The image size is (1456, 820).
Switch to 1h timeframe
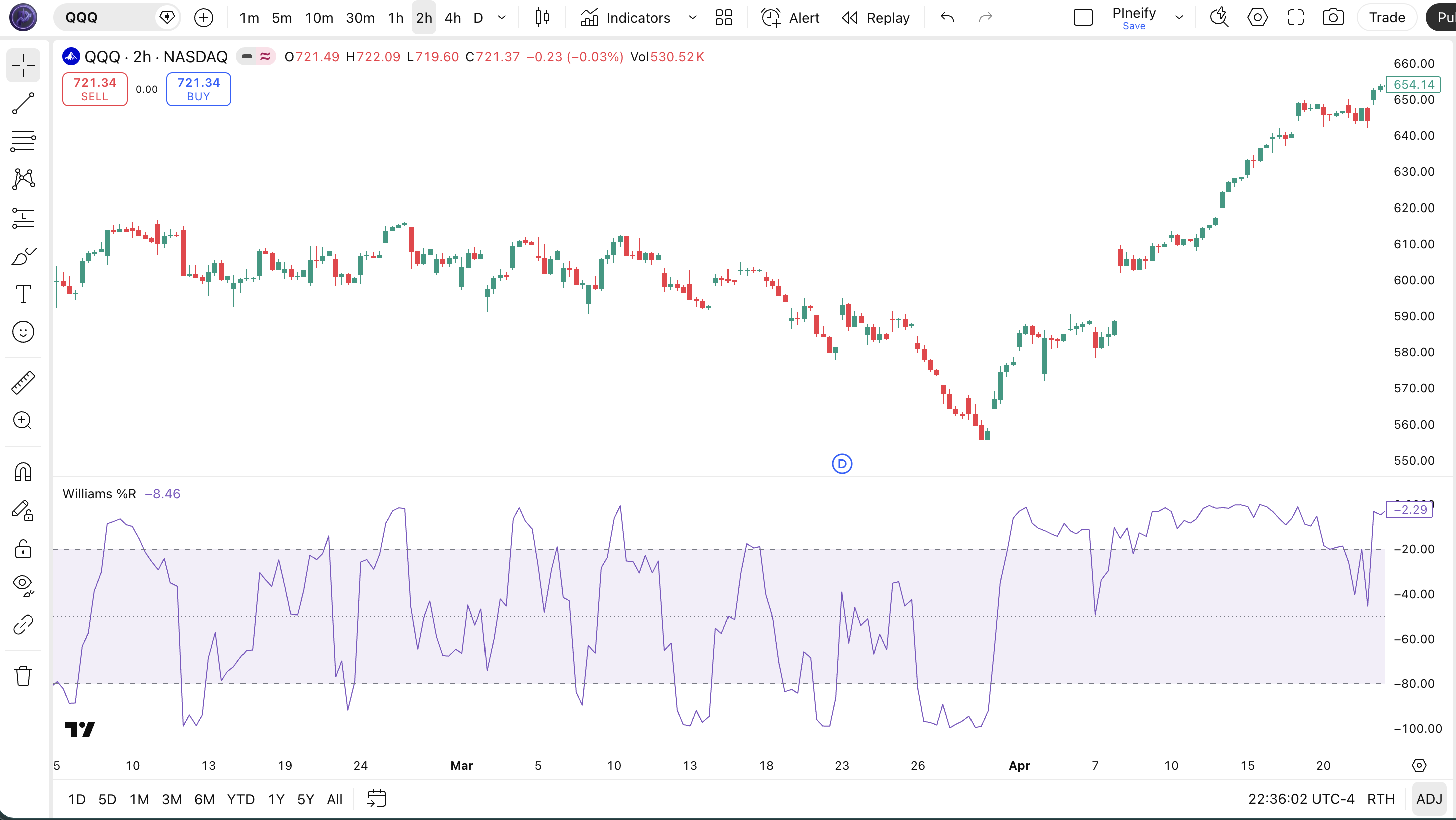(396, 18)
